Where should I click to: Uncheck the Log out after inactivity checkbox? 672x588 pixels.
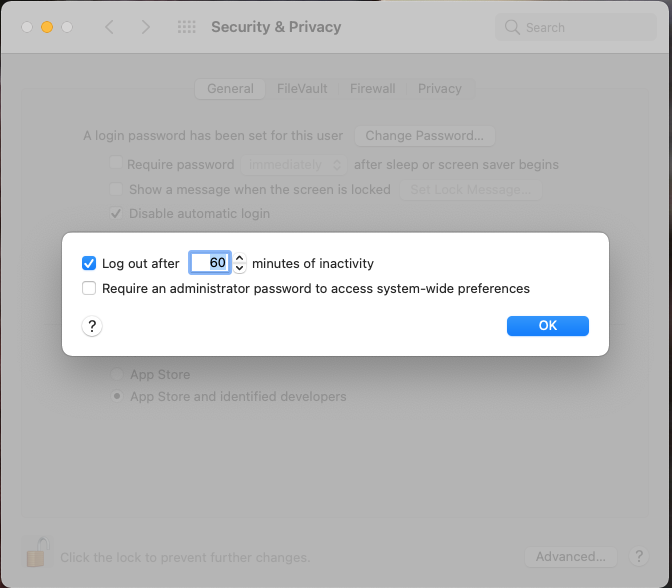89,264
